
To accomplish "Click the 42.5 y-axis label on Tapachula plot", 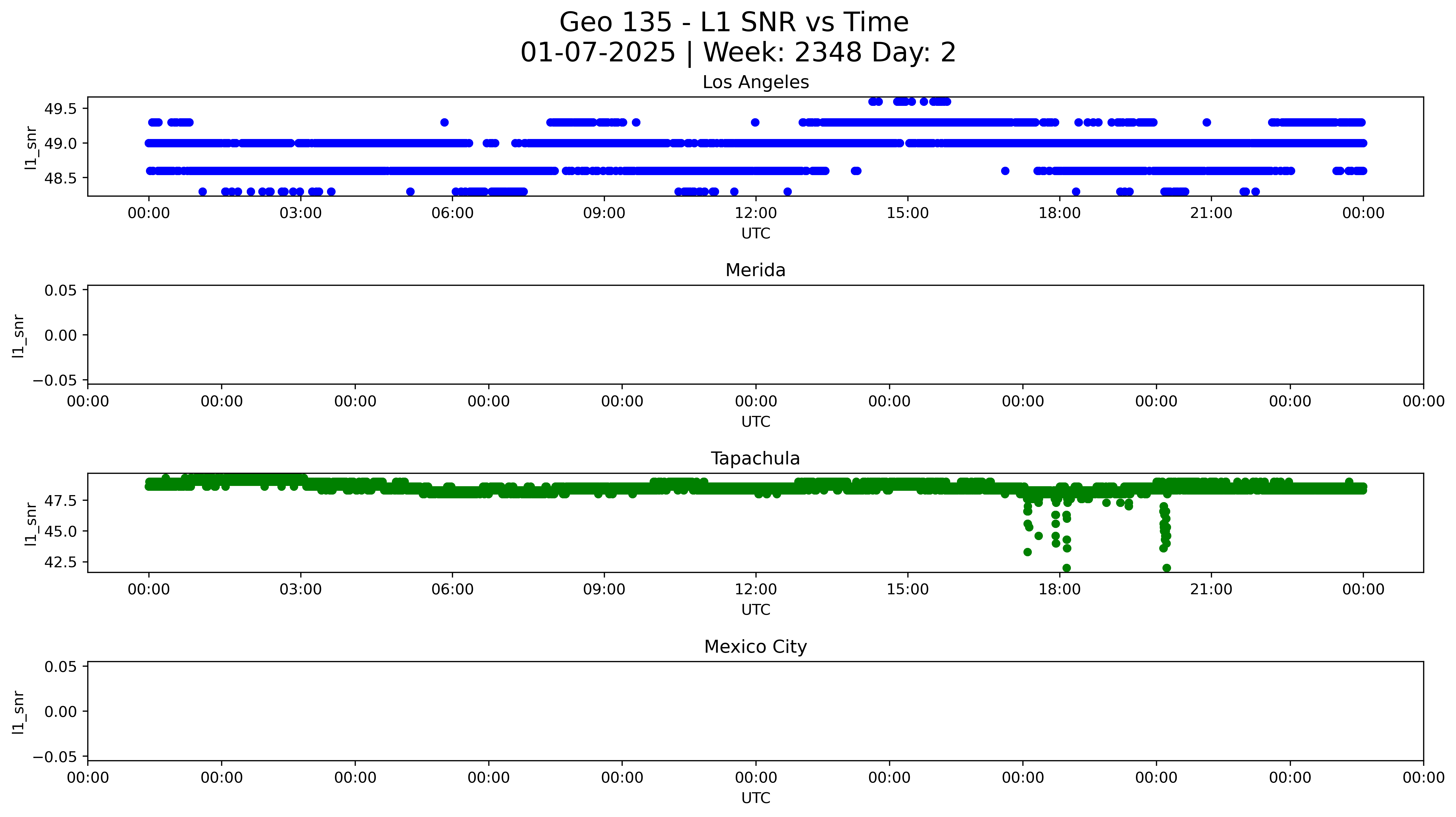I will (61, 562).
